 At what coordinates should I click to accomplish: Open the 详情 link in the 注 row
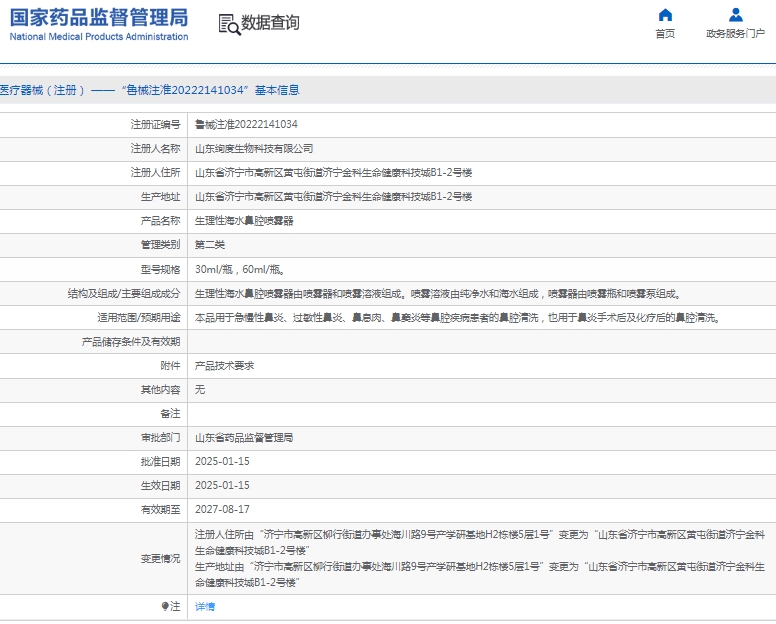(205, 607)
